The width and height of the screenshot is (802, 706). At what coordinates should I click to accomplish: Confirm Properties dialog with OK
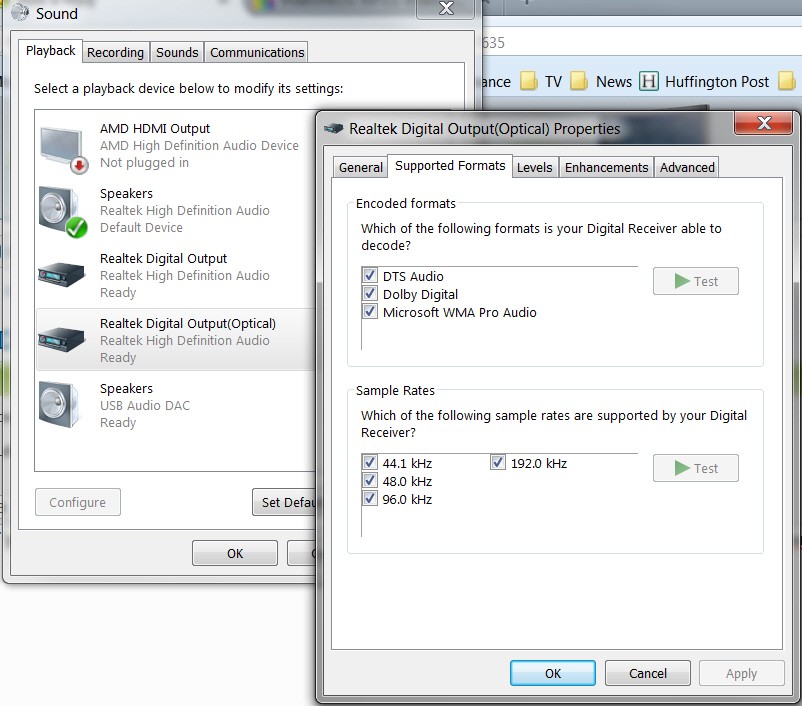coord(553,673)
